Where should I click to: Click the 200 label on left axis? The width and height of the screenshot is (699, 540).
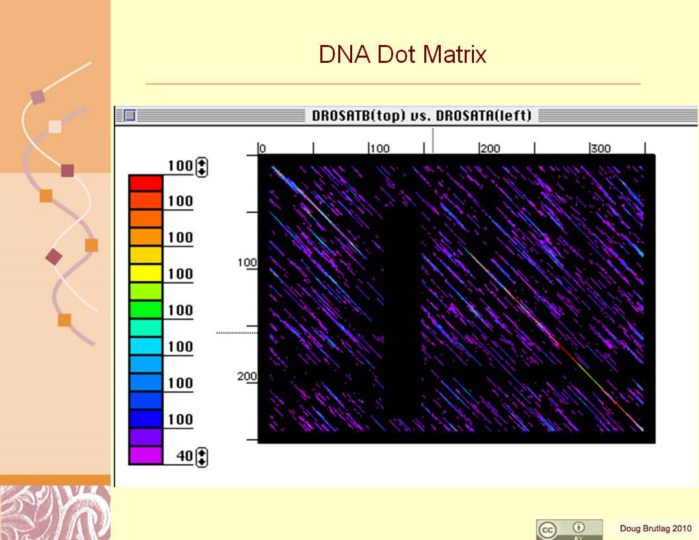coord(246,377)
